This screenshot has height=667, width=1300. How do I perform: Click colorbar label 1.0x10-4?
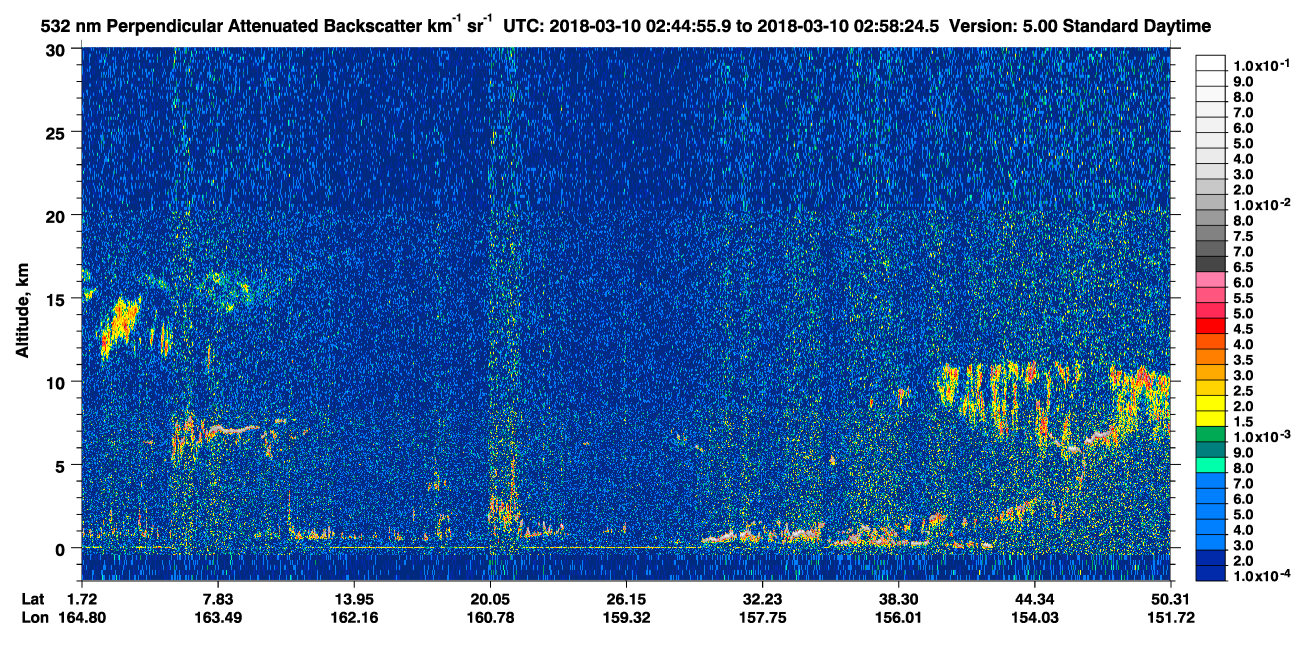click(x=1261, y=576)
